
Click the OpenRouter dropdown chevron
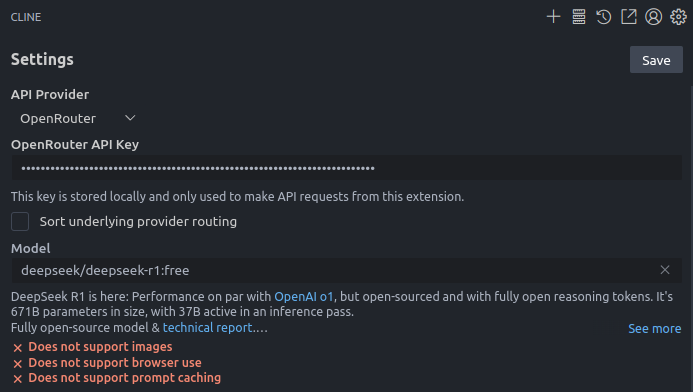130,118
